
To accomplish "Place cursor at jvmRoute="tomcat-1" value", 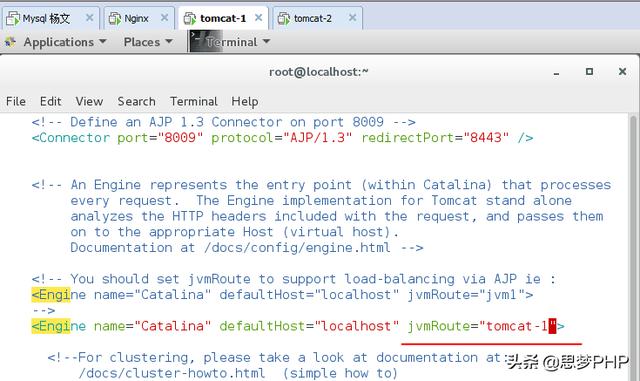I will tap(482, 326).
